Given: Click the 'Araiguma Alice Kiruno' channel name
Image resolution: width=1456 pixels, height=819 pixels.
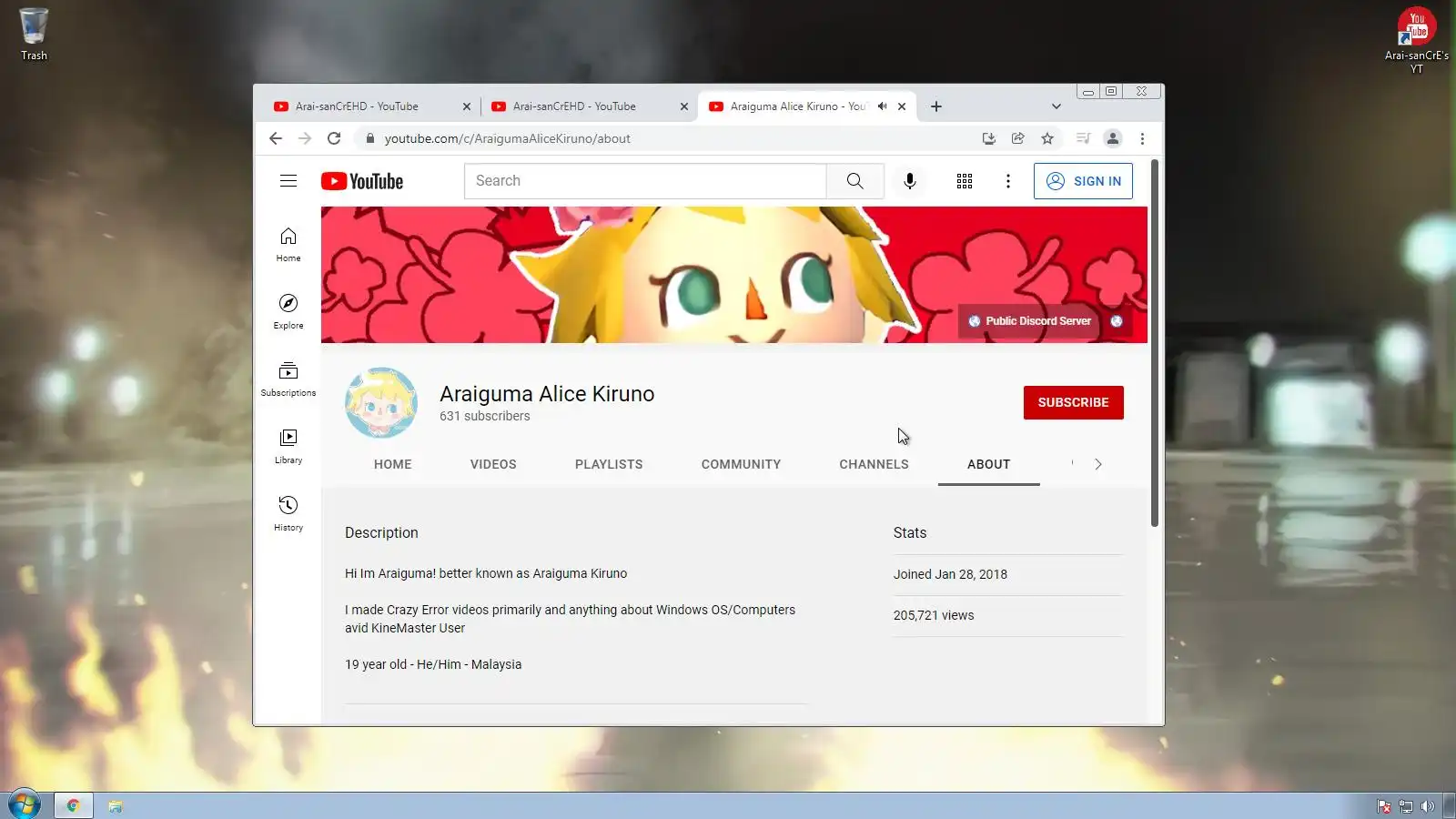Looking at the screenshot, I should [x=547, y=394].
